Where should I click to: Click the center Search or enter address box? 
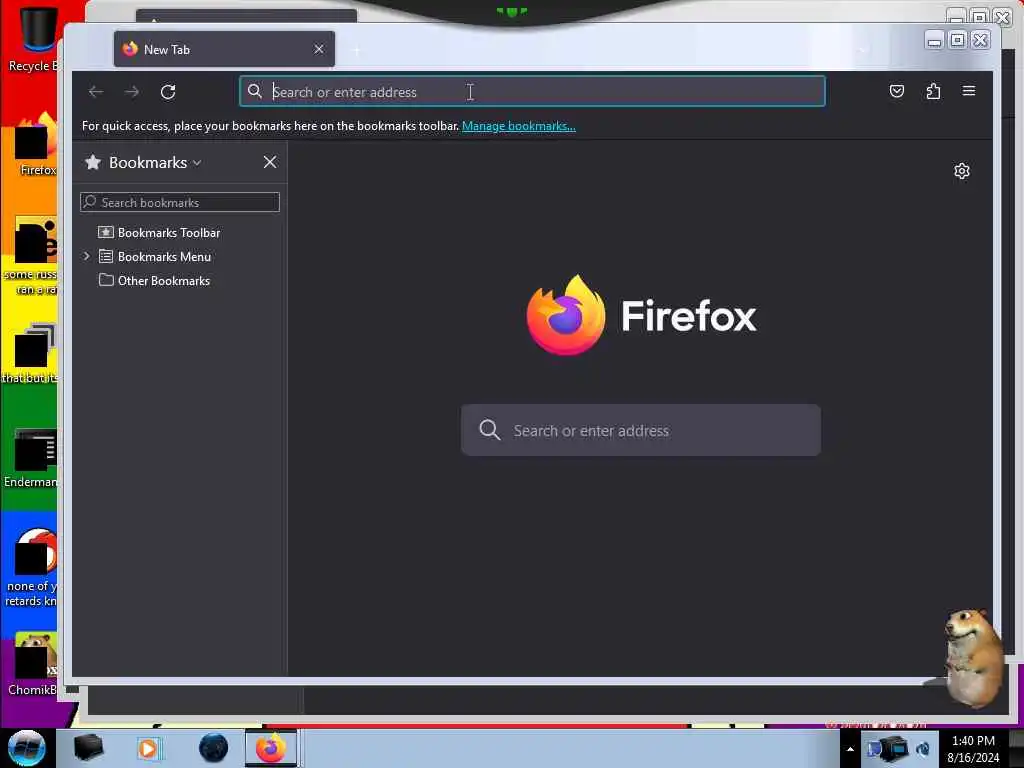(641, 430)
